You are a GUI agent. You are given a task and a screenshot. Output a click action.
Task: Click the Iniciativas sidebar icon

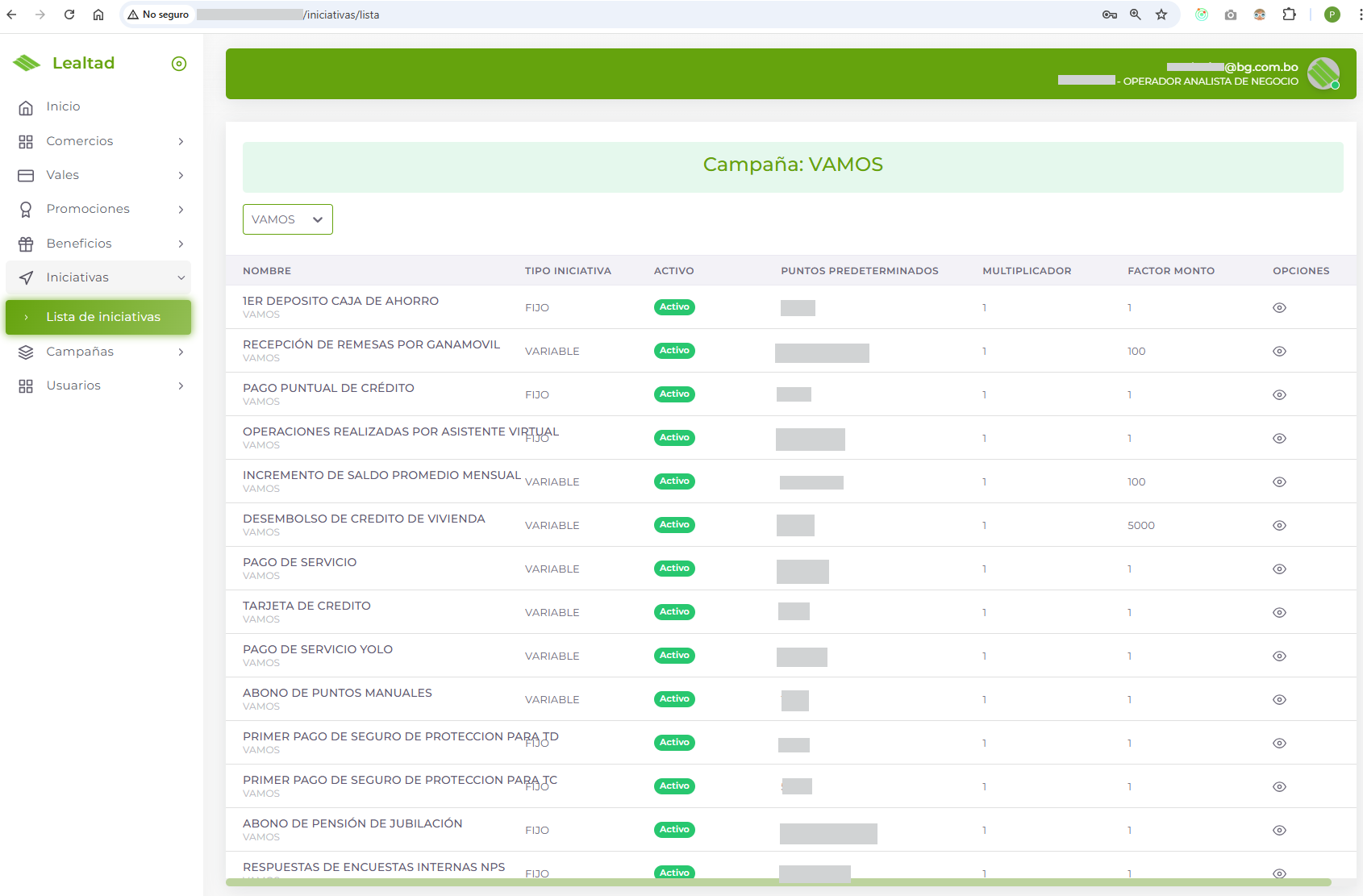click(25, 277)
